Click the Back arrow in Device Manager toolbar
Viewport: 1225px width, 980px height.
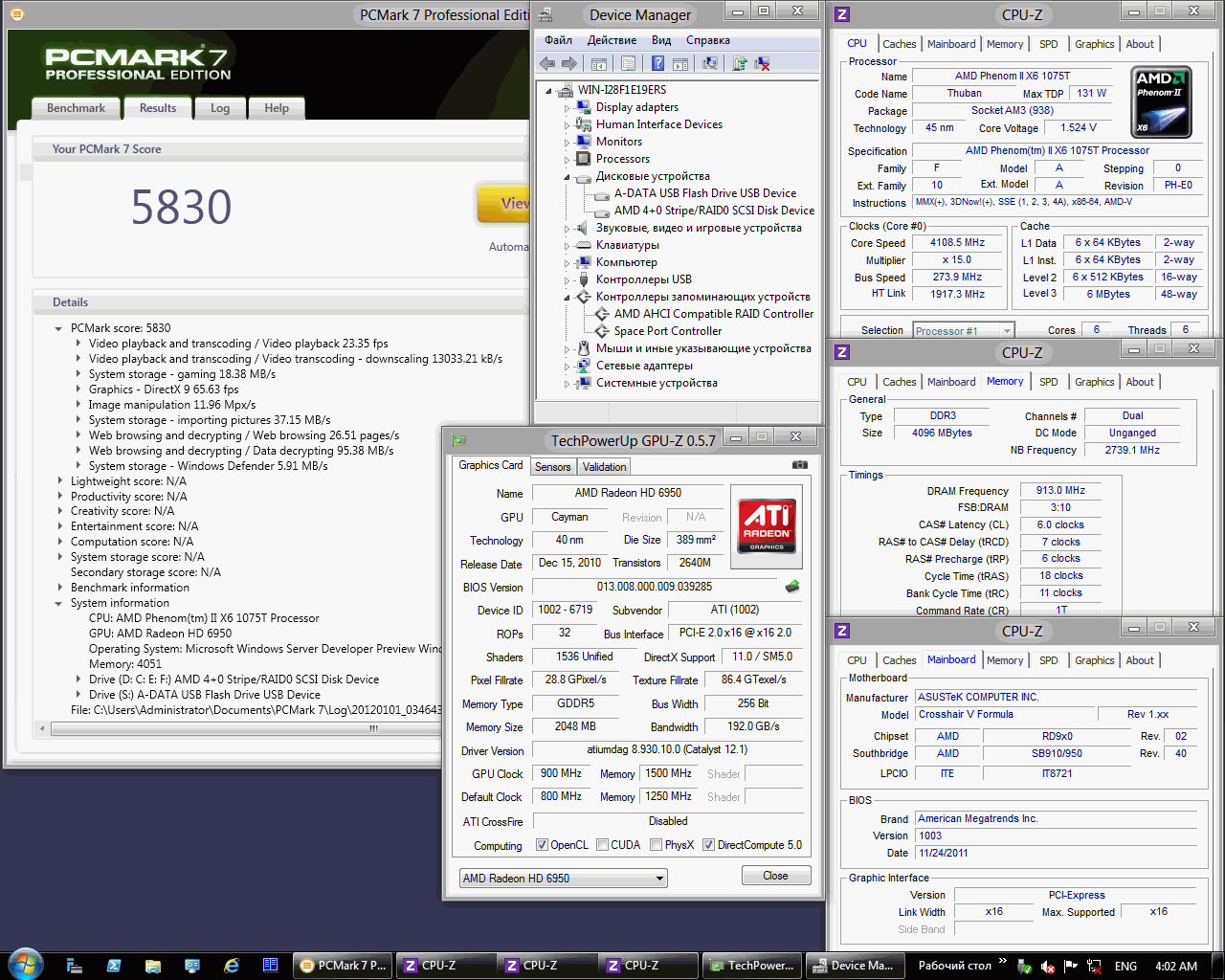(547, 63)
